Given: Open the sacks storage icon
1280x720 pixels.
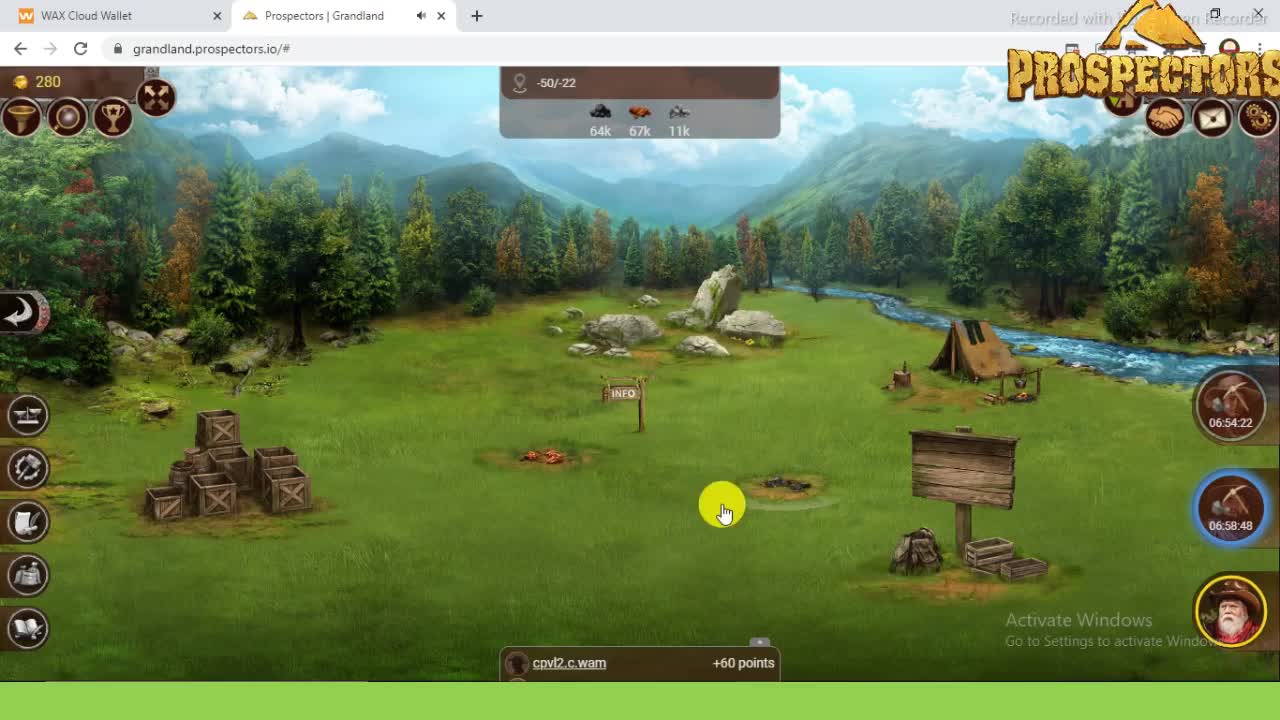Looking at the screenshot, I should pyautogui.click(x=28, y=574).
